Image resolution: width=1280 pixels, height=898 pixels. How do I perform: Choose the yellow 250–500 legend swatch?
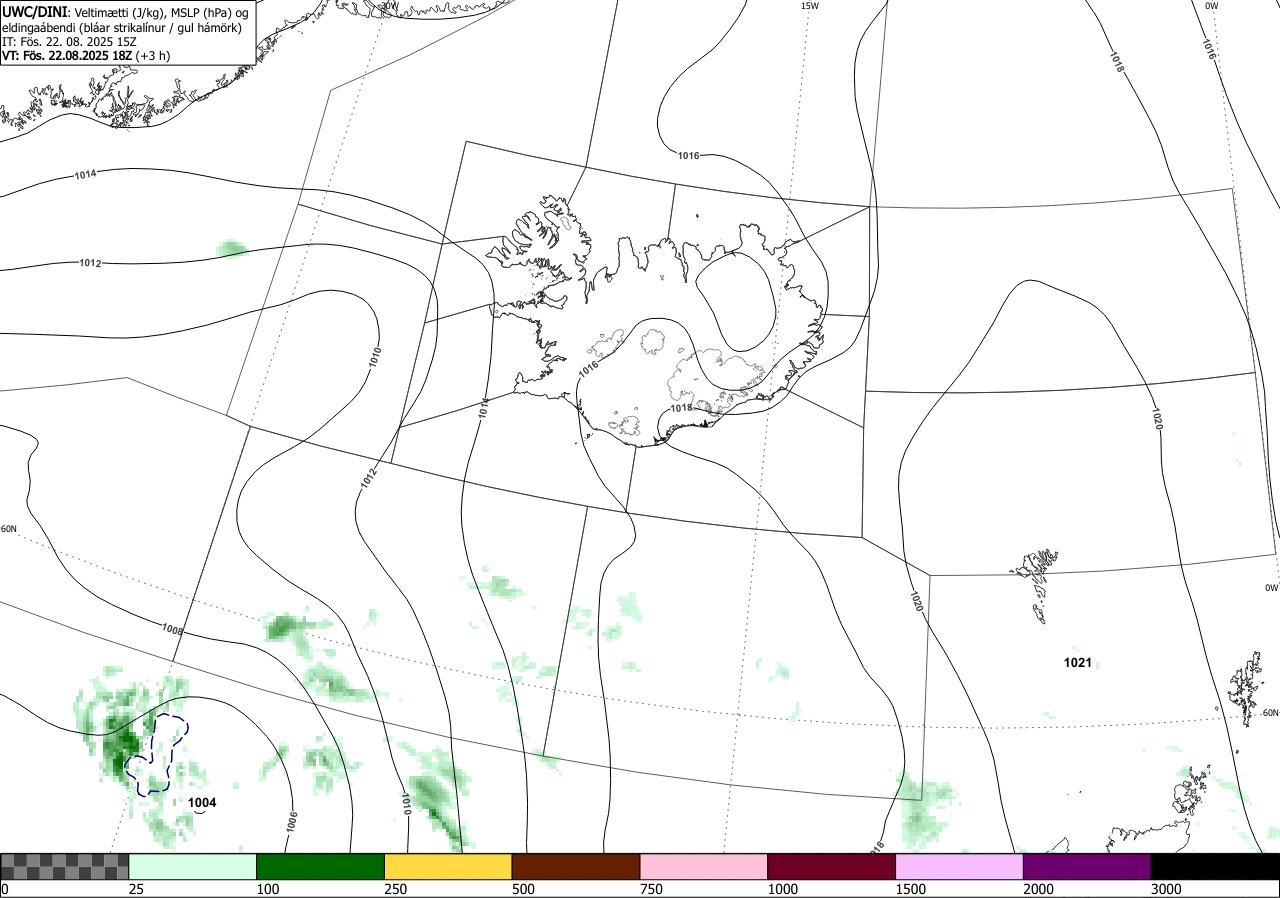448,866
